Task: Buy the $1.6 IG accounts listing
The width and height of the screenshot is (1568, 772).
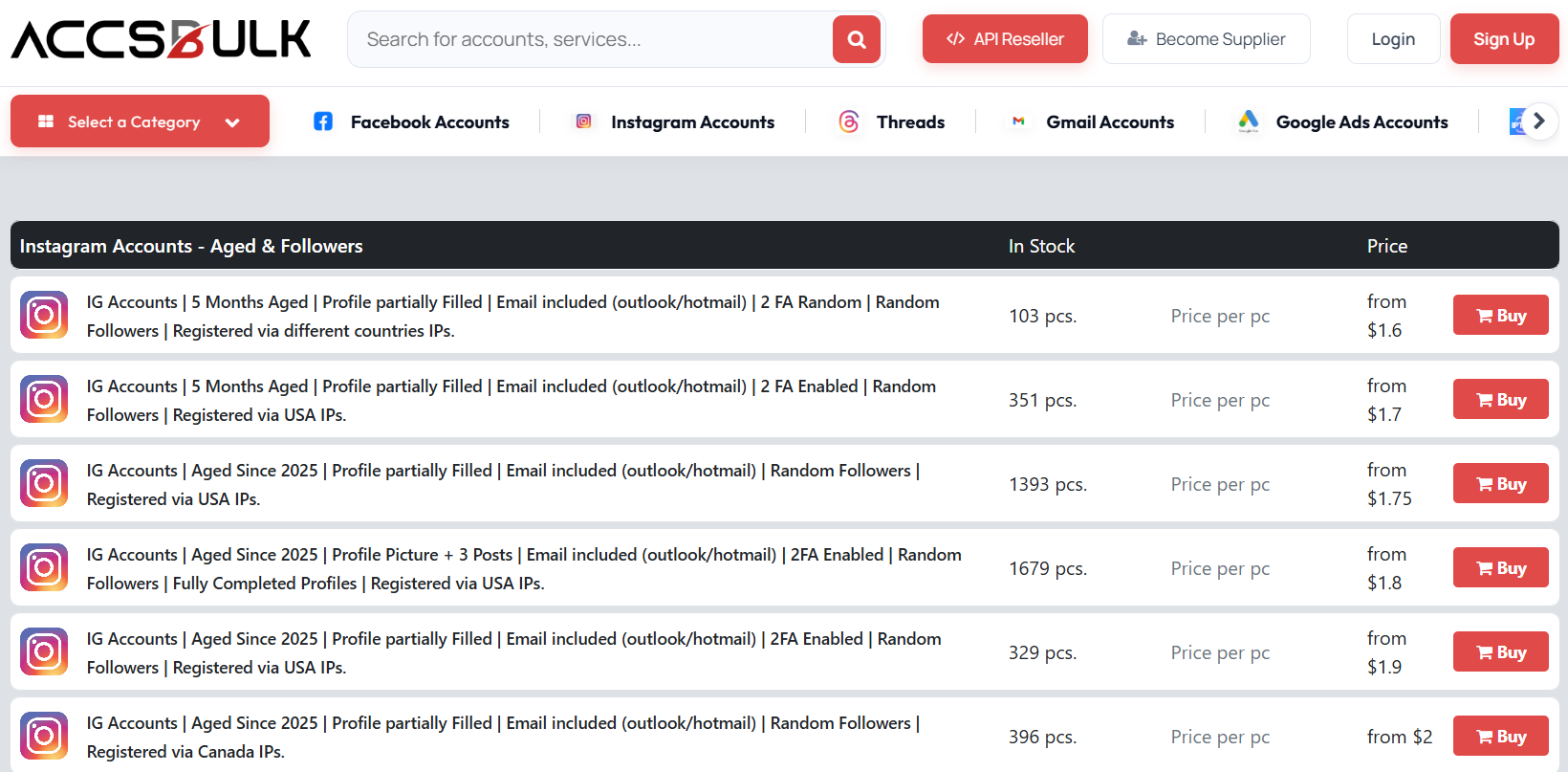Action: [x=1501, y=315]
